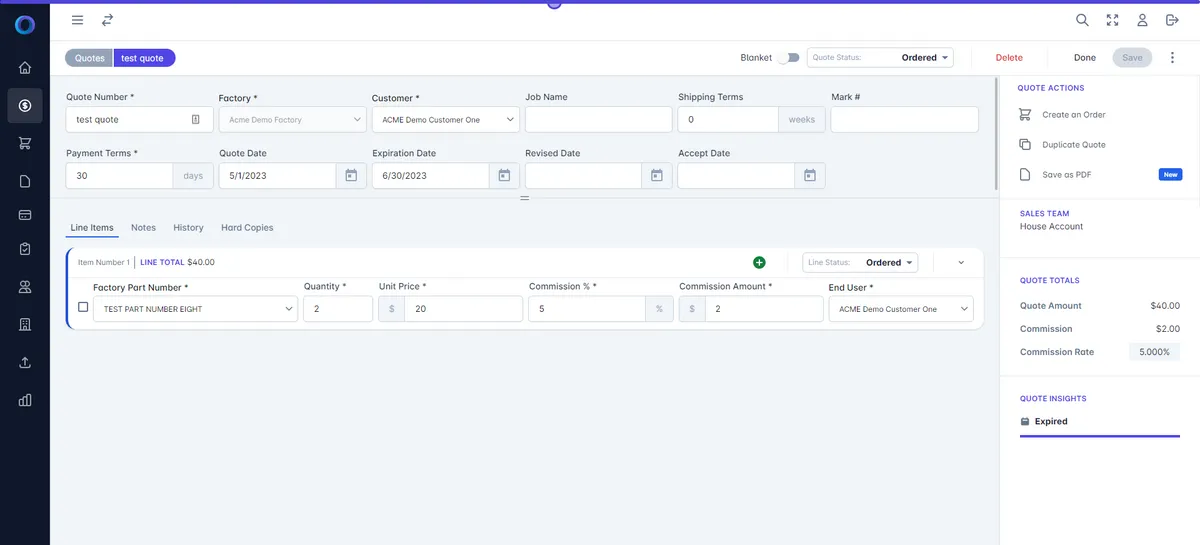Open the Revised Date calendar picker
Image resolution: width=1200 pixels, height=545 pixels.
pos(656,176)
